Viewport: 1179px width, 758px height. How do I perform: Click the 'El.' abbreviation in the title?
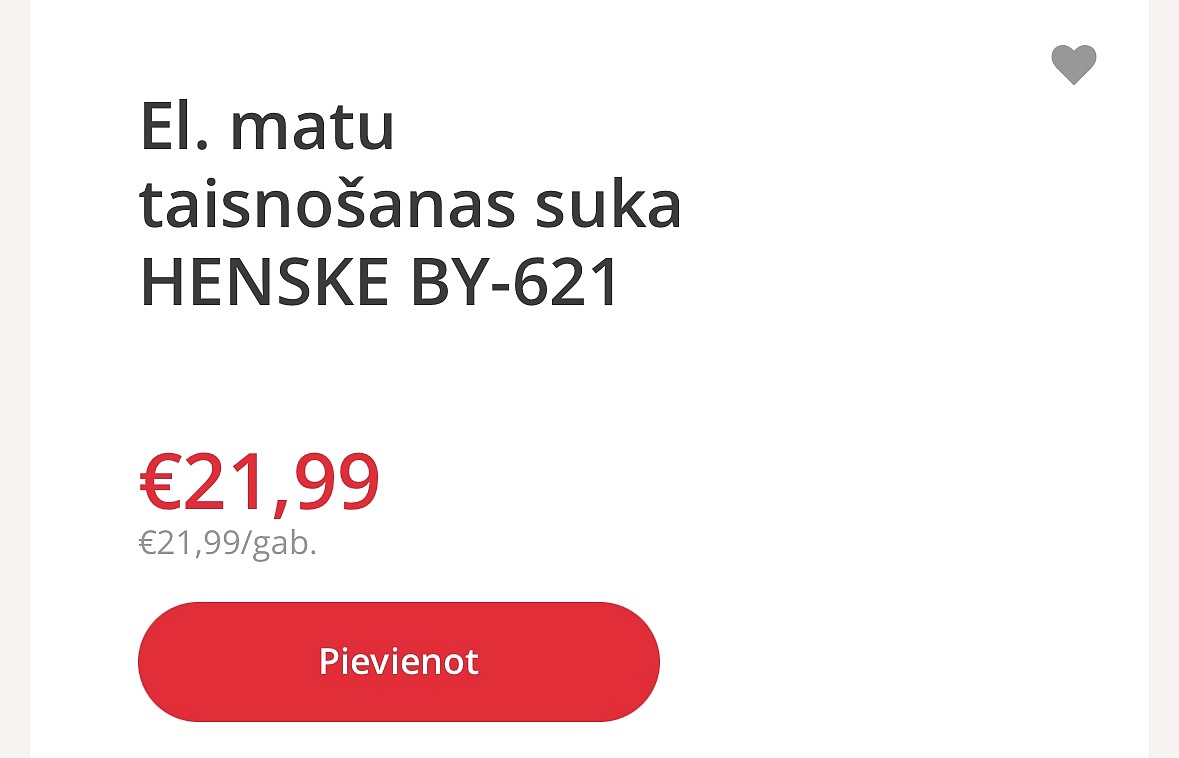point(174,126)
